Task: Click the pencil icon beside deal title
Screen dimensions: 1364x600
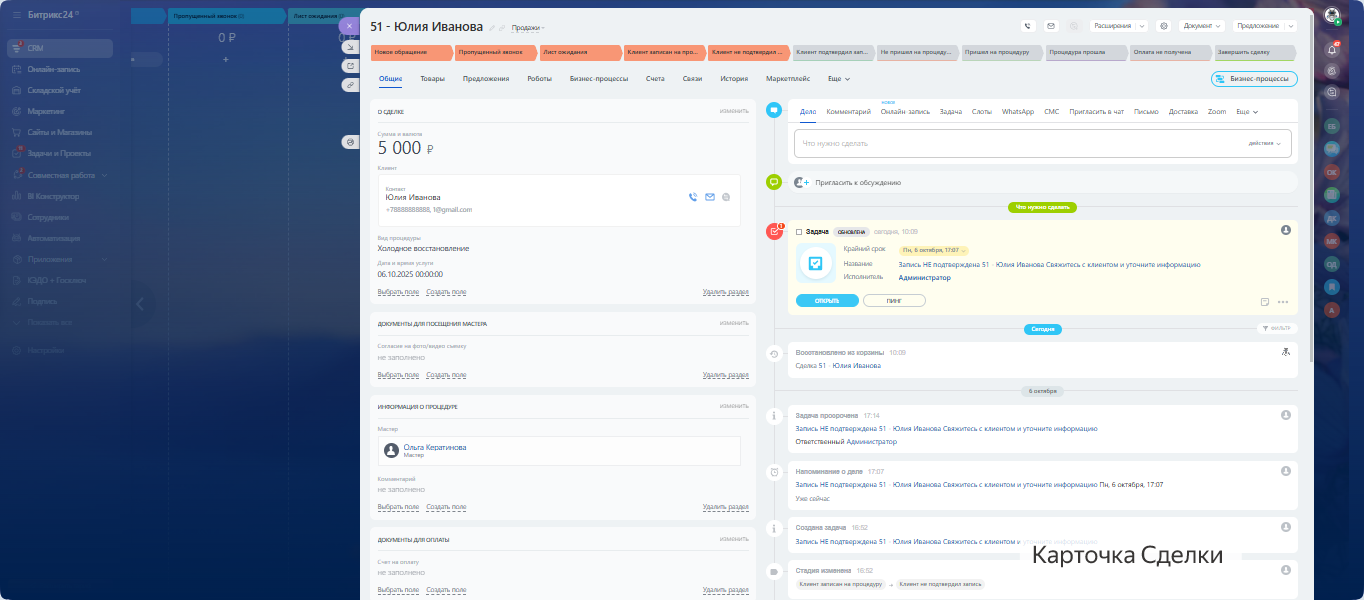Action: pos(491,27)
